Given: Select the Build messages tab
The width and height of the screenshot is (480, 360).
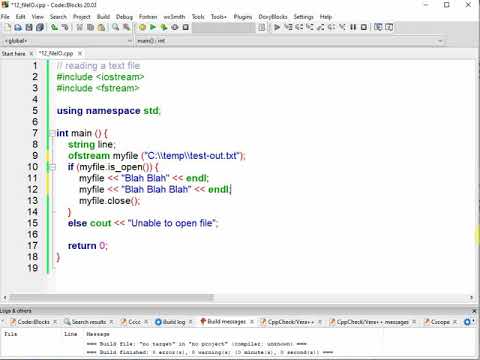Looking at the screenshot, I should tap(227, 322).
